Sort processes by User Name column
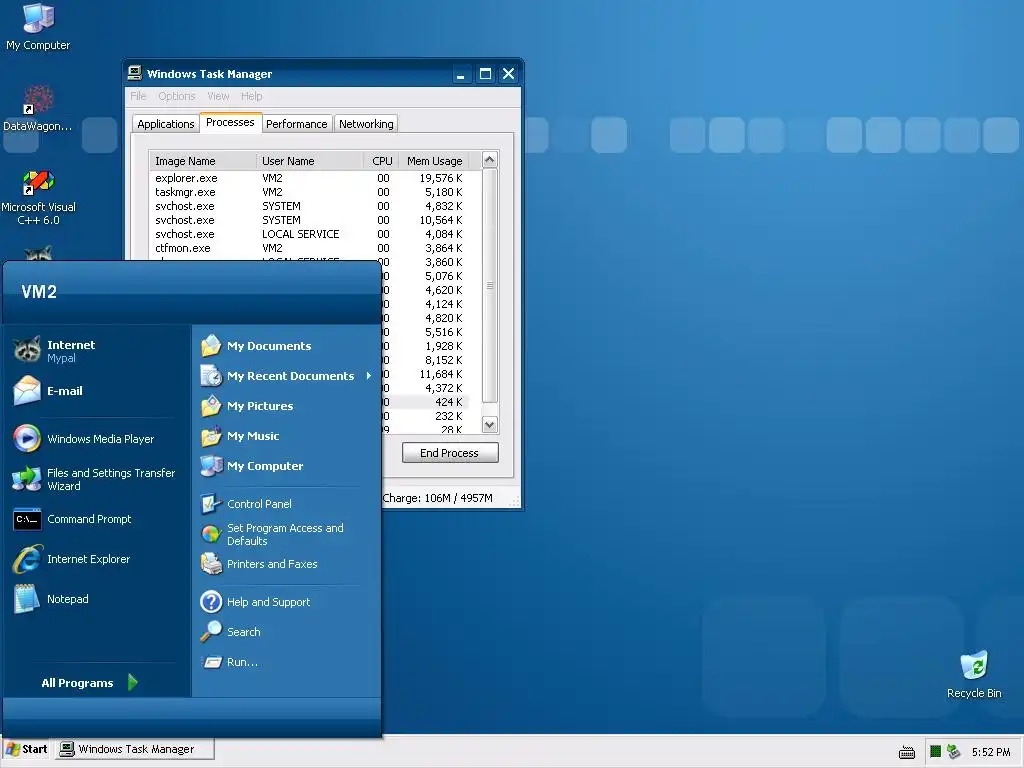Viewport: 1024px width, 768px height. point(310,161)
